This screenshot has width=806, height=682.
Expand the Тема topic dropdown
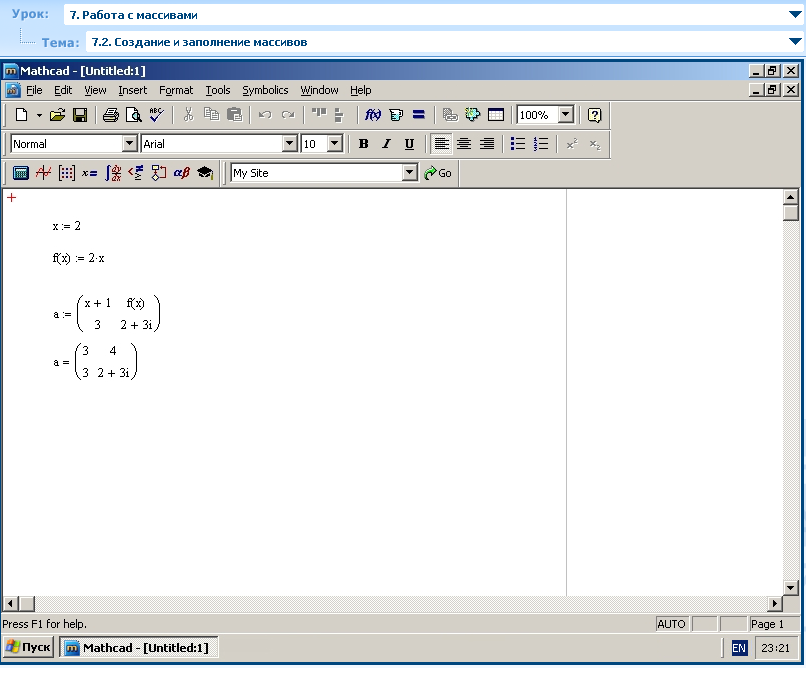[795, 42]
